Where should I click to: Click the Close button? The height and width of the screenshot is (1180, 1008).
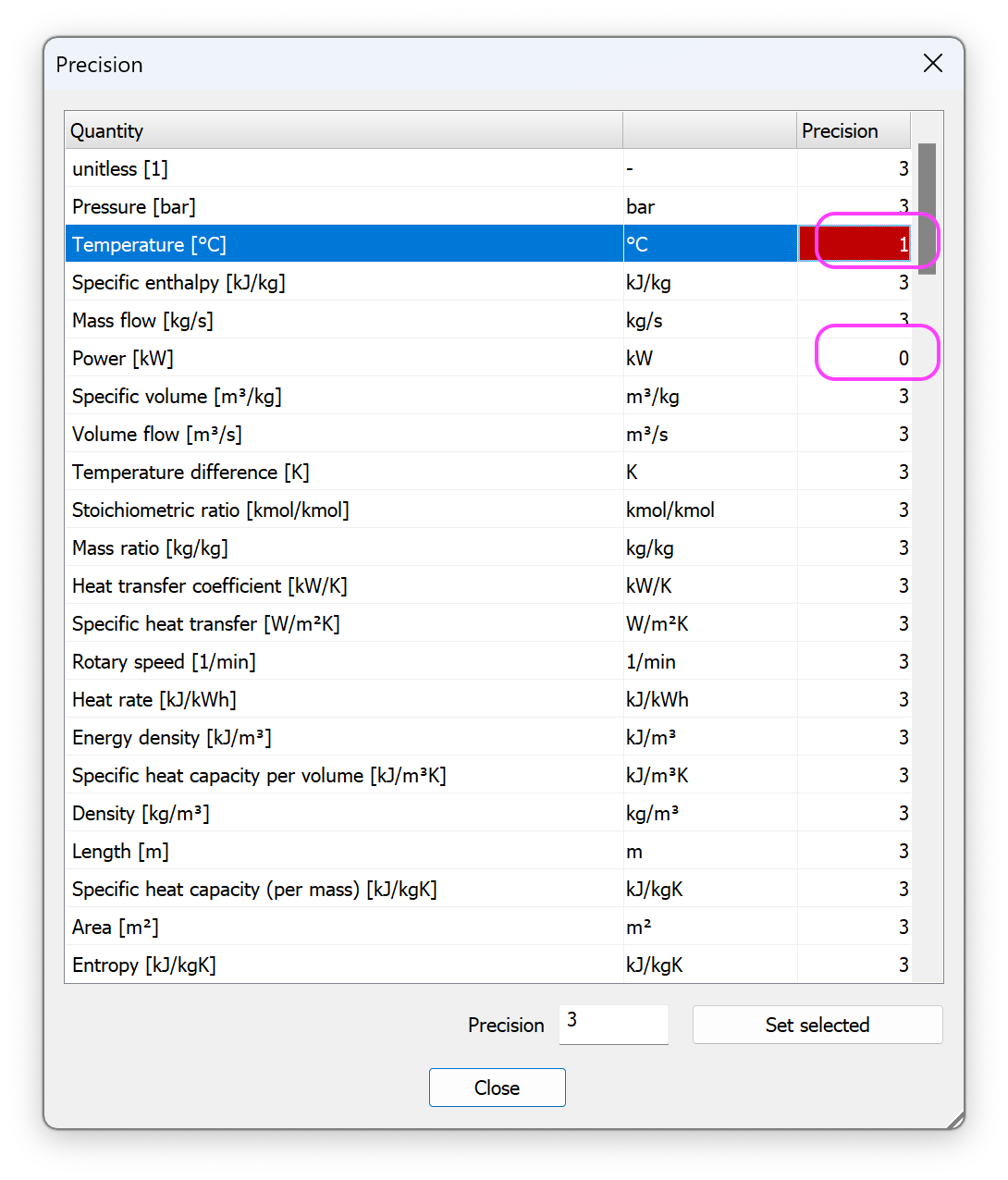pos(498,1088)
